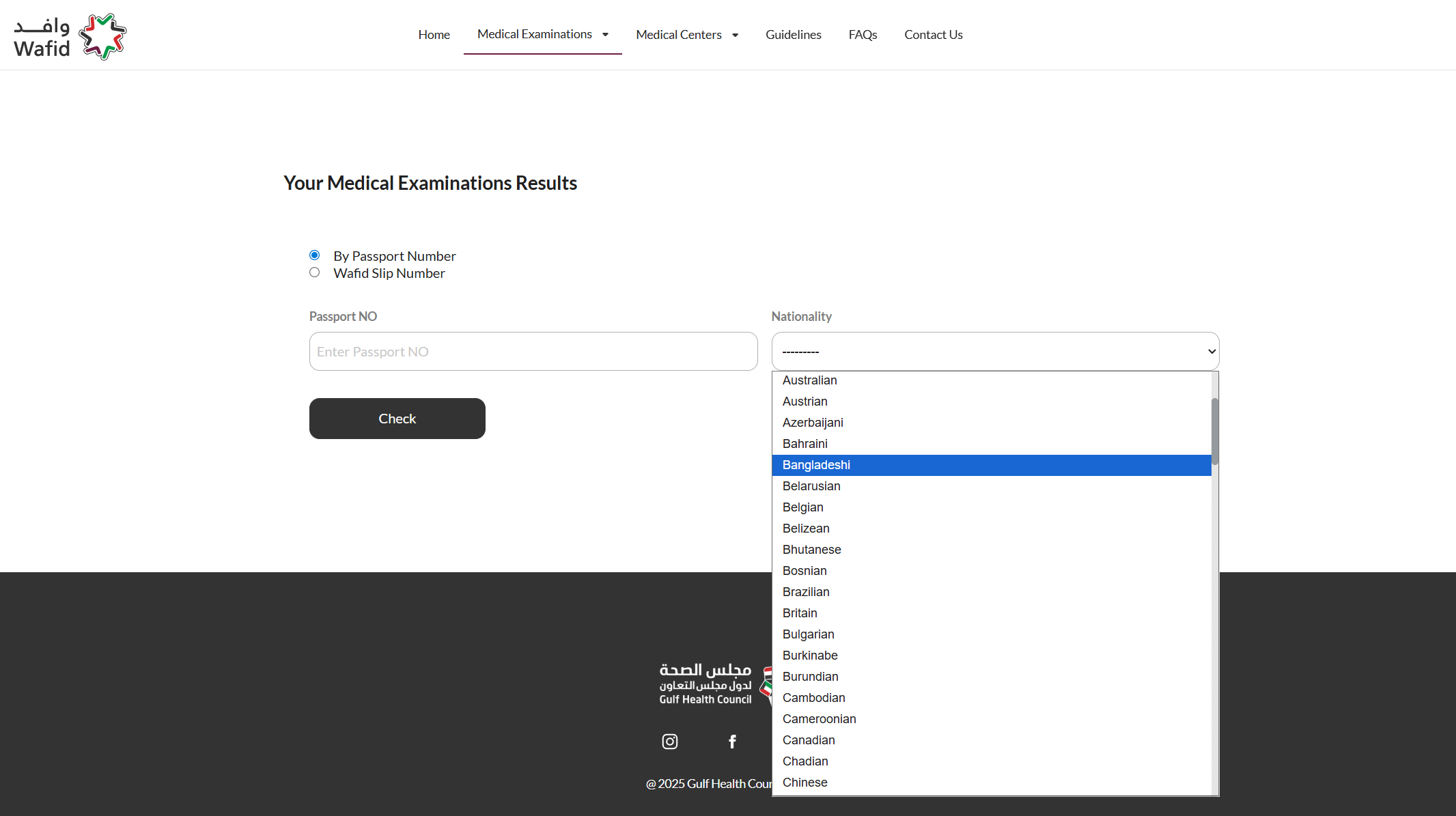Pick Chinese nationality option
Viewport: 1456px width, 816px height.
pyautogui.click(x=804, y=783)
